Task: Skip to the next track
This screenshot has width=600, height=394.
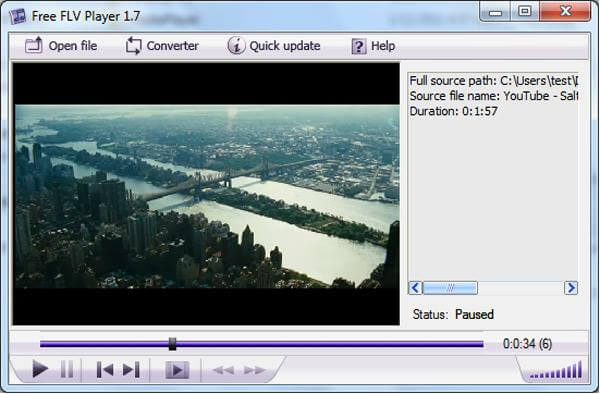Action: [x=131, y=370]
